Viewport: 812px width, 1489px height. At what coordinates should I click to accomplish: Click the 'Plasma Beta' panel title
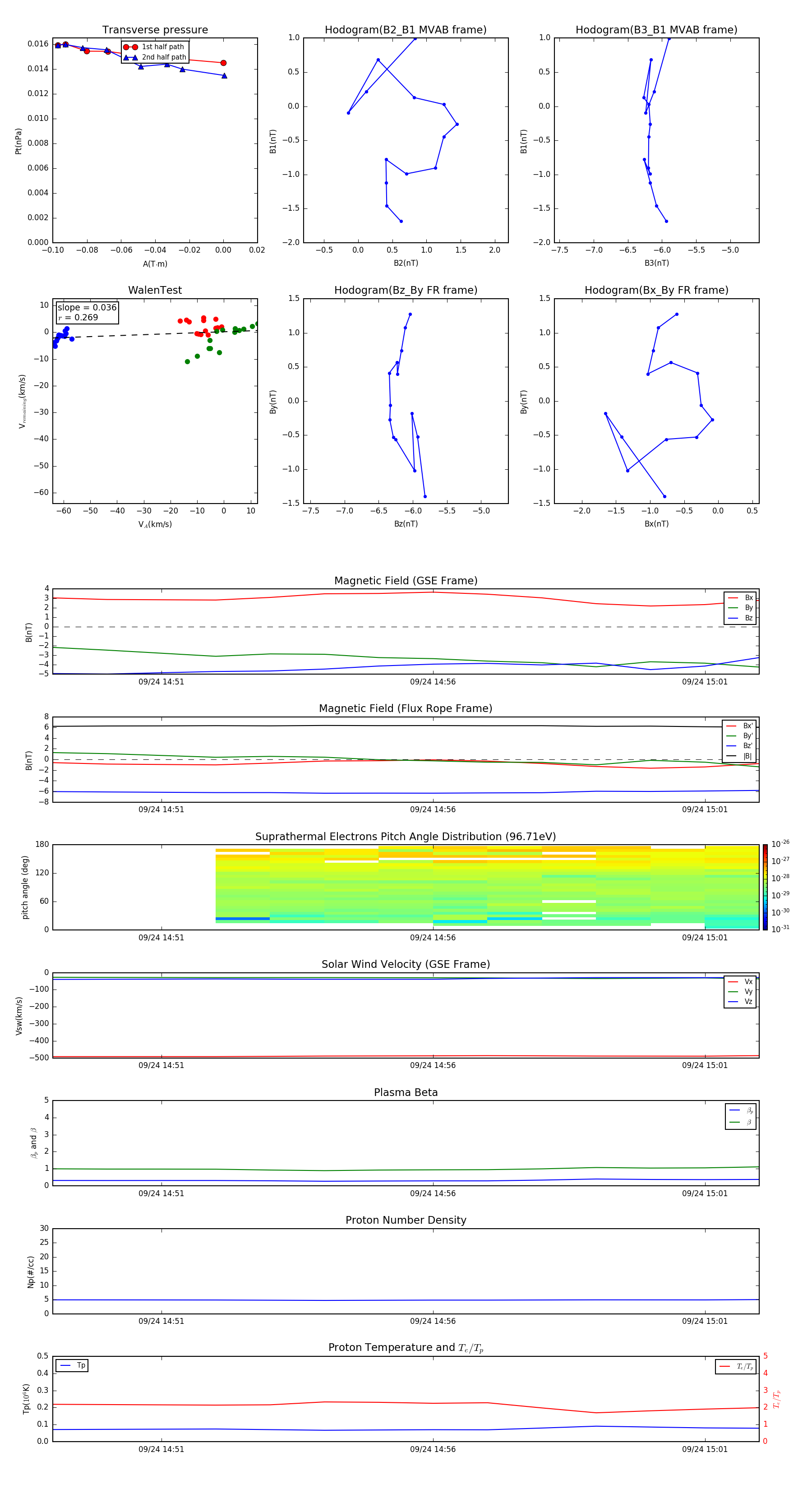pos(406,1092)
